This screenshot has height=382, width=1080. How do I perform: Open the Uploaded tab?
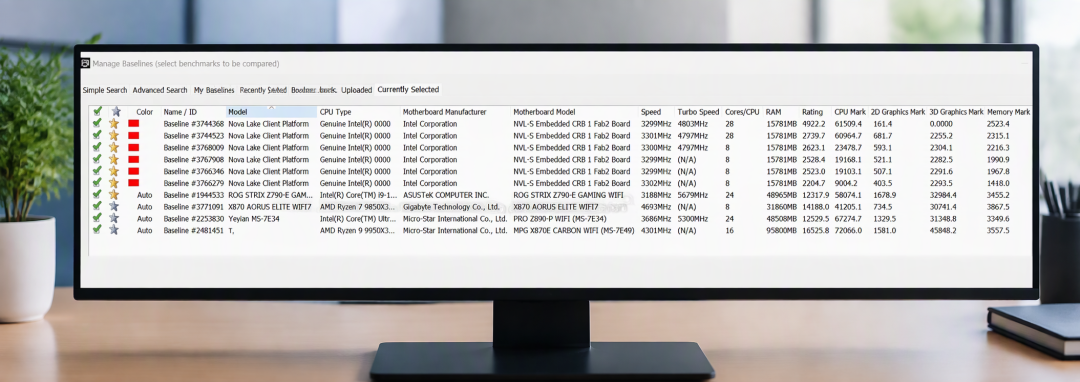pos(356,90)
